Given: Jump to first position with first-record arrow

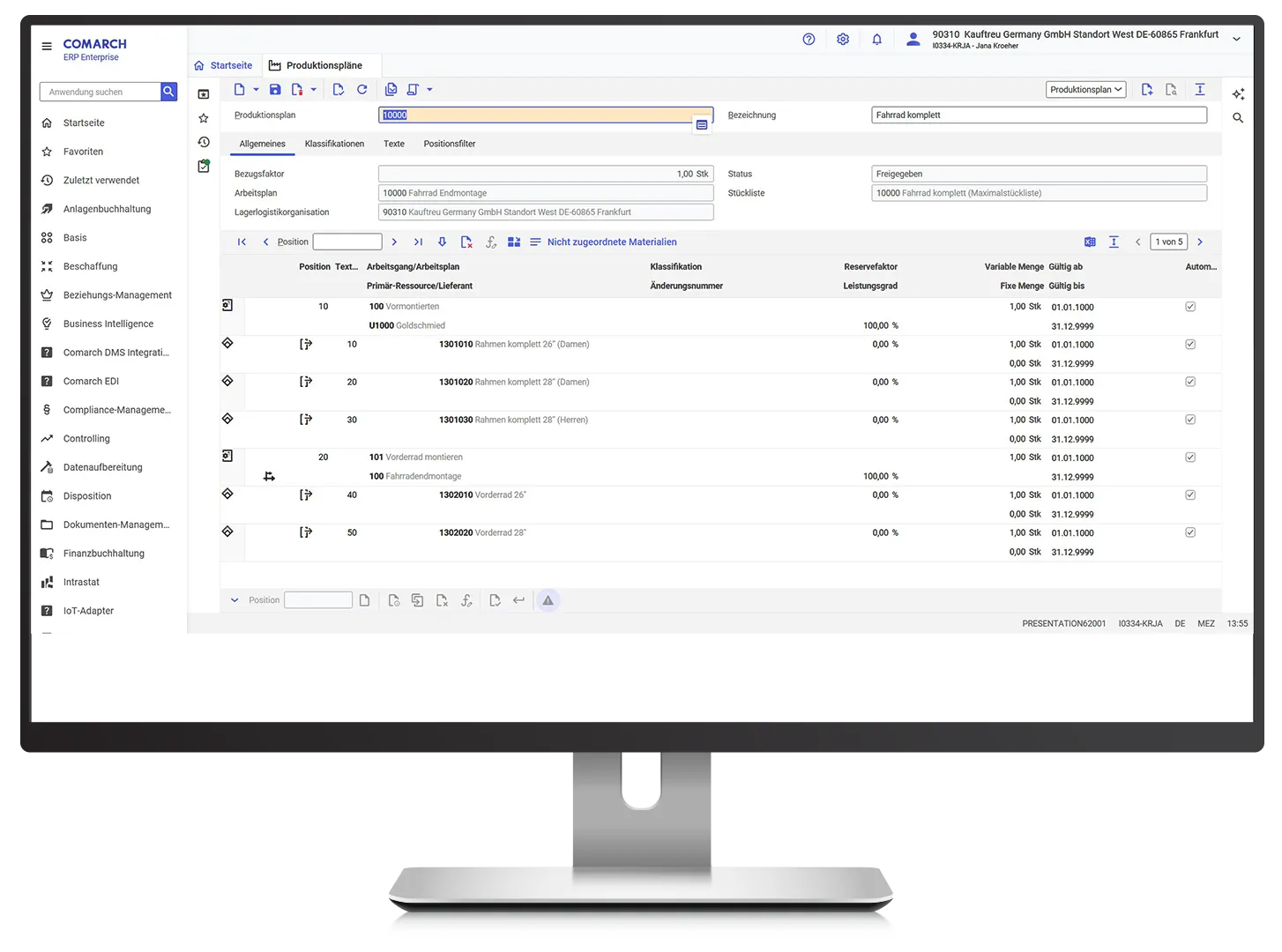Looking at the screenshot, I should (x=242, y=242).
